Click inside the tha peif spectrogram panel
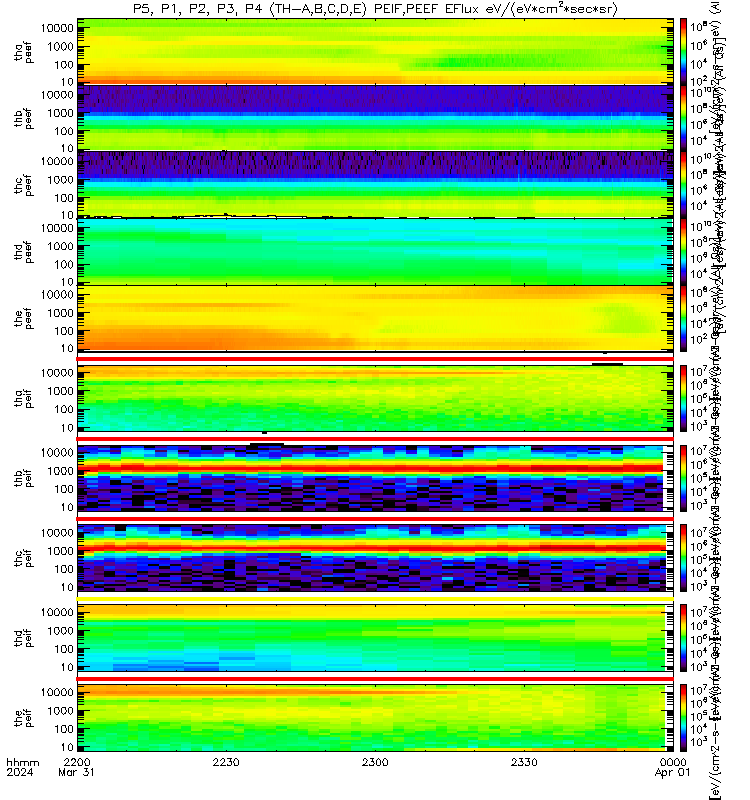The image size is (750, 800). coord(375,398)
